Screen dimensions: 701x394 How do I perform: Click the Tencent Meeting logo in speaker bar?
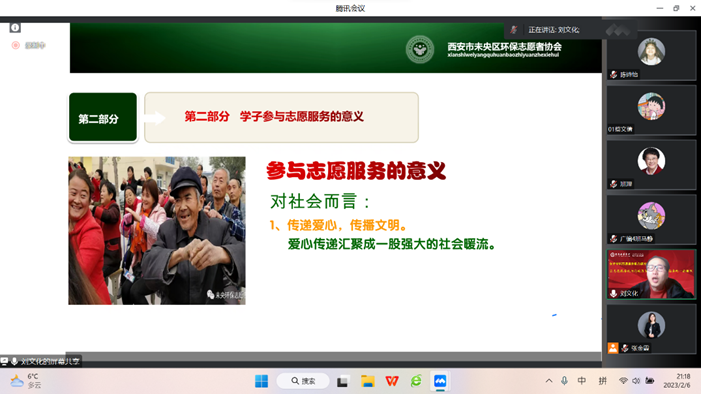(618, 30)
